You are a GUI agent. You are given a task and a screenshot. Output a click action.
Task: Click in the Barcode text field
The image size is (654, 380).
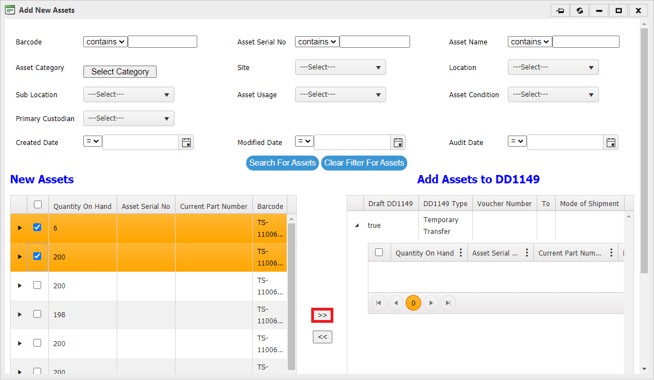(163, 42)
